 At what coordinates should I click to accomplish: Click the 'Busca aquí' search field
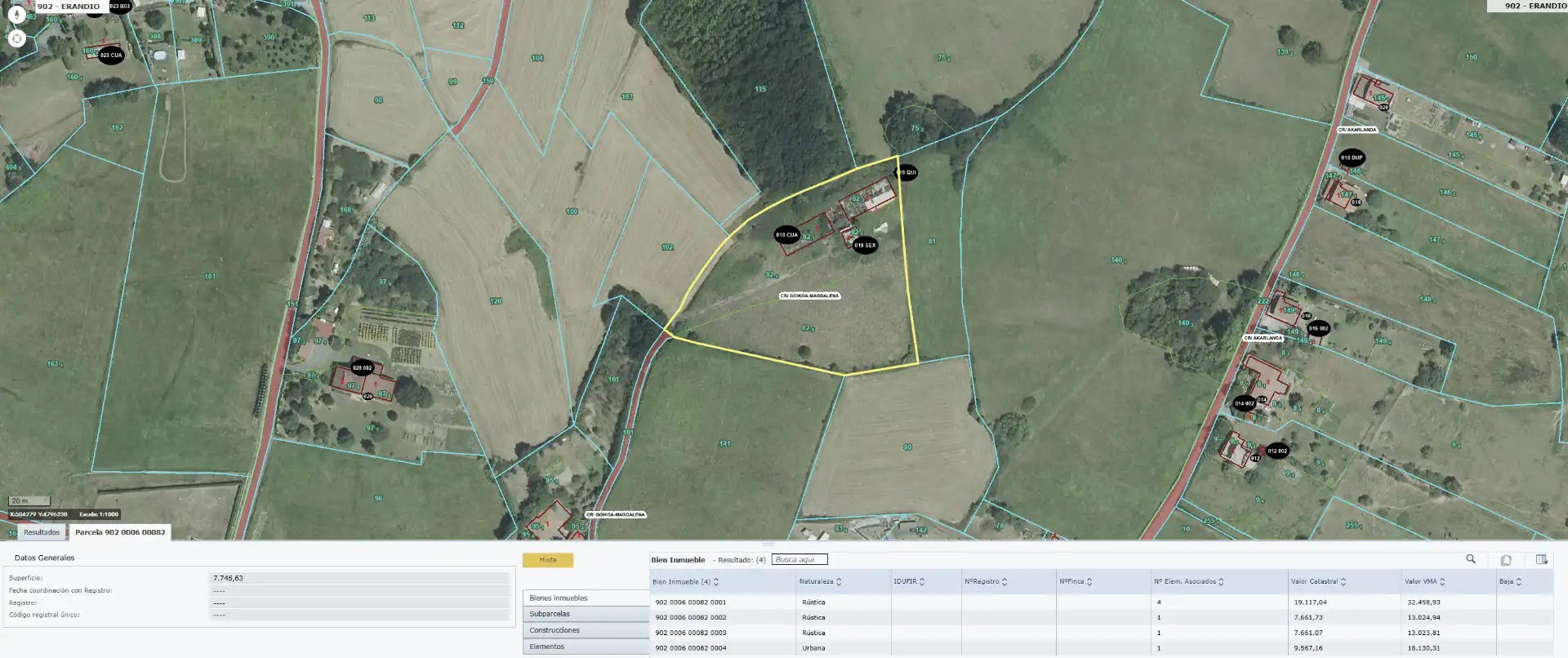point(800,560)
